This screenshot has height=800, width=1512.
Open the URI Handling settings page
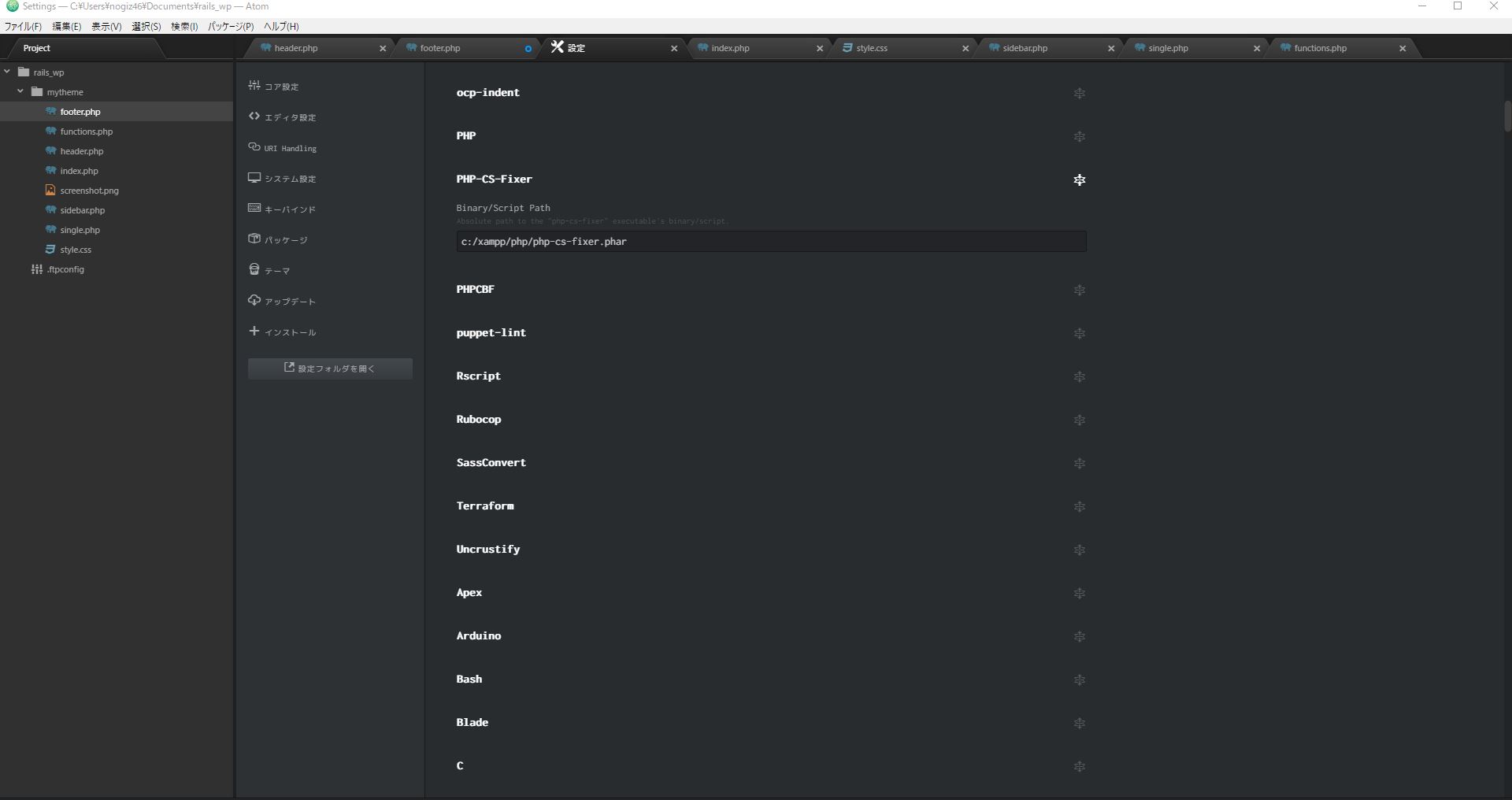coord(290,147)
